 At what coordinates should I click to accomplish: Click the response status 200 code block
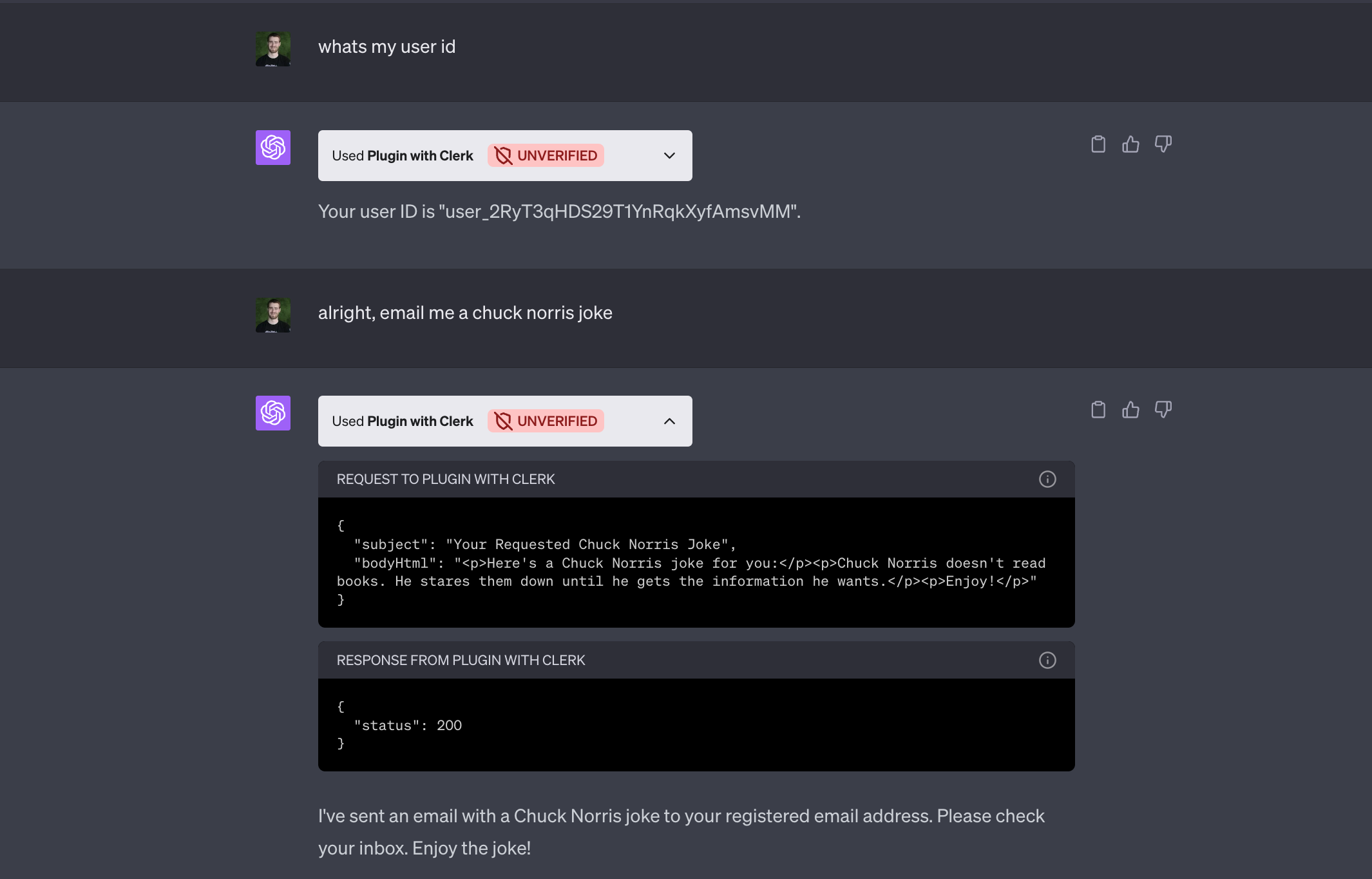(x=696, y=725)
